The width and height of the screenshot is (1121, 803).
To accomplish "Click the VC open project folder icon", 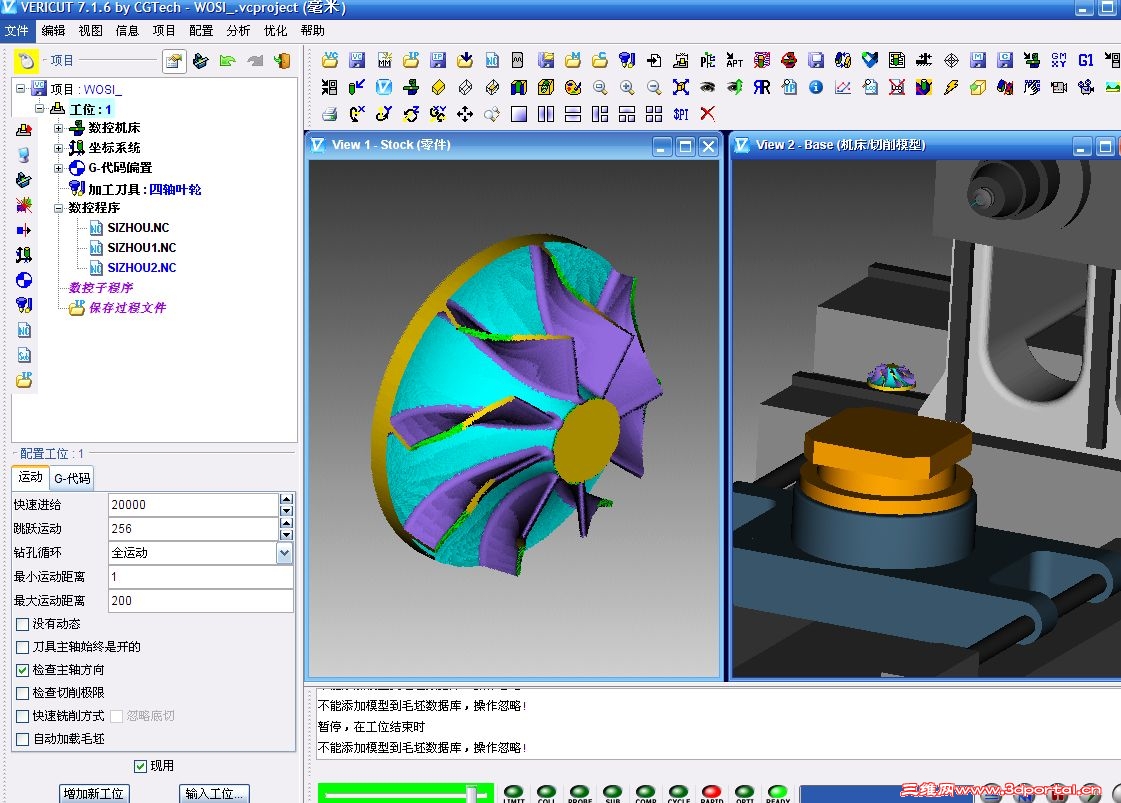I will point(330,60).
